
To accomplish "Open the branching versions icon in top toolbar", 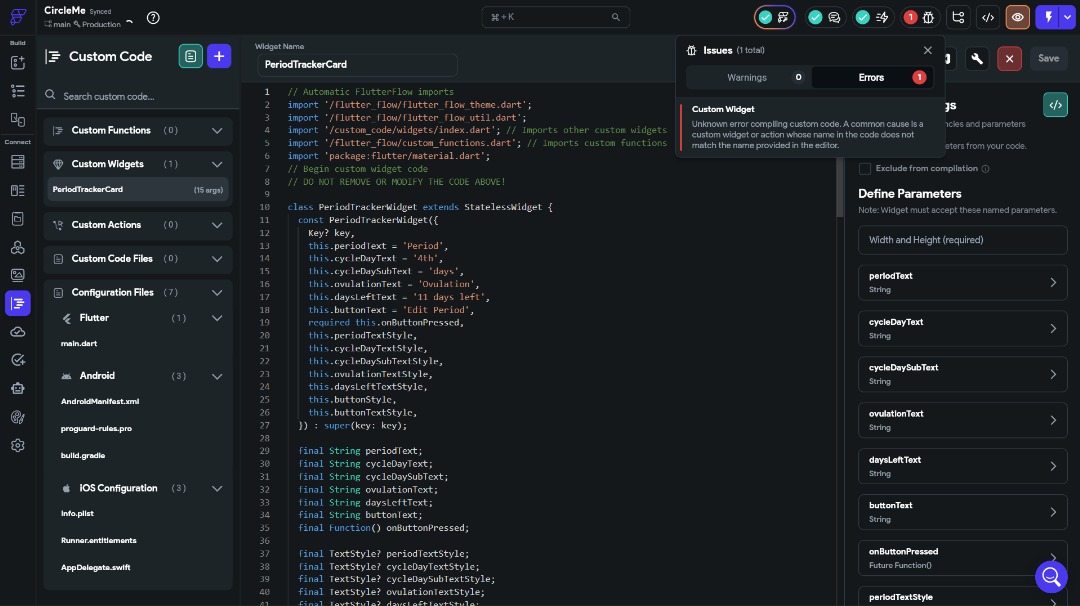I will [956, 17].
